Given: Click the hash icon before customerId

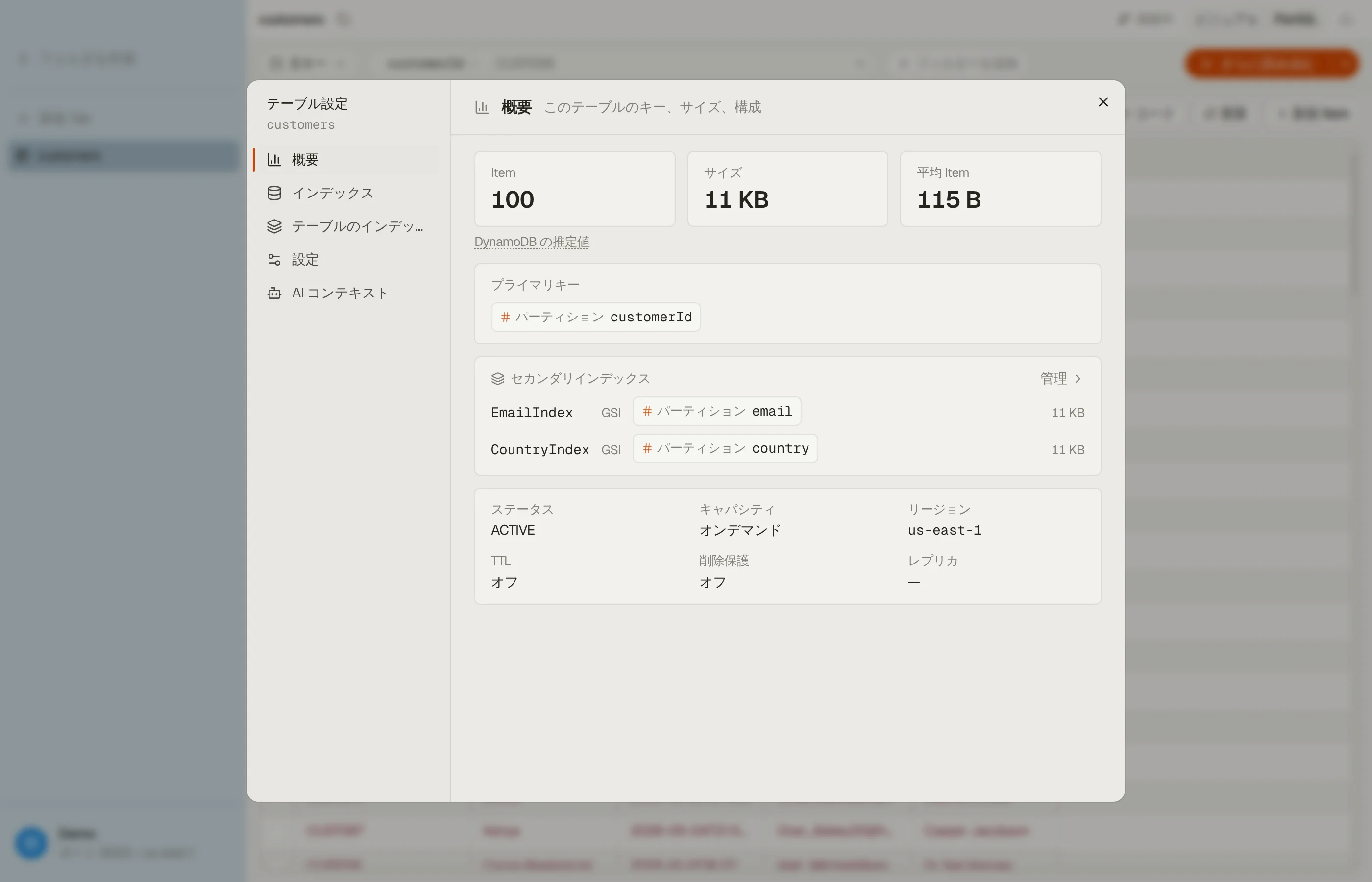Looking at the screenshot, I should tap(506, 317).
